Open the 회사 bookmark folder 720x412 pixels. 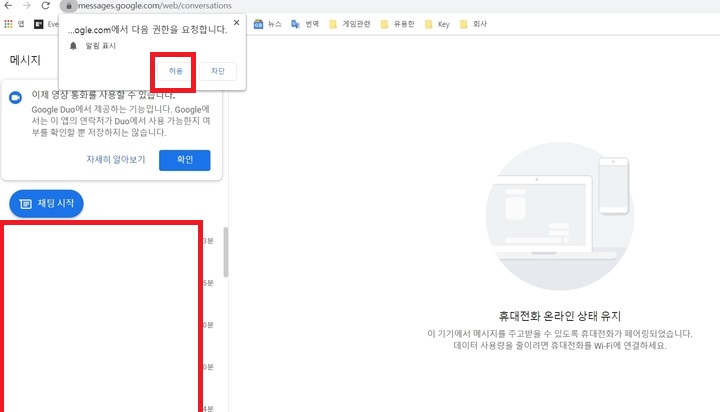(473, 24)
